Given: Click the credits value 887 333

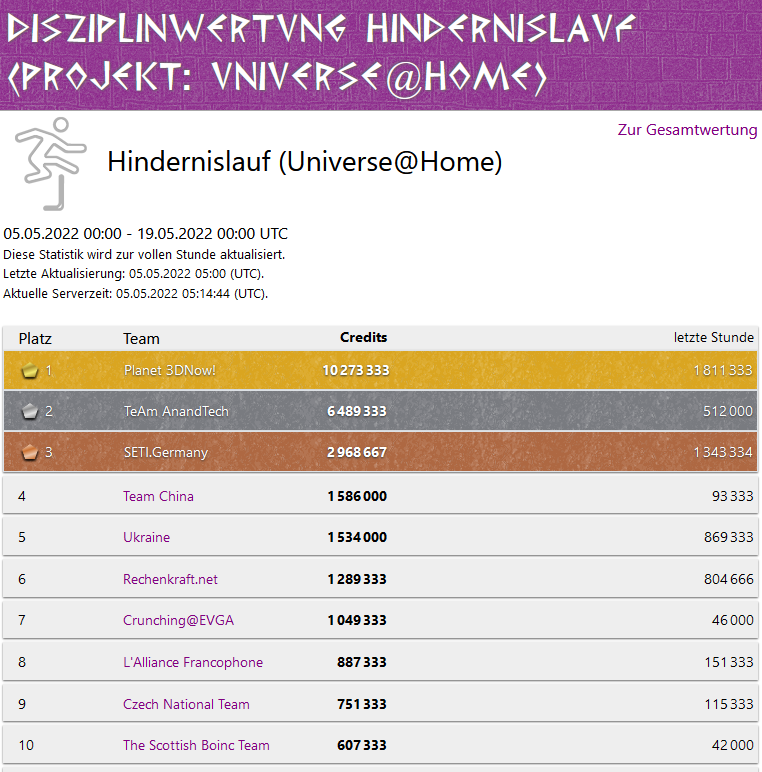Looking at the screenshot, I should [x=362, y=662].
